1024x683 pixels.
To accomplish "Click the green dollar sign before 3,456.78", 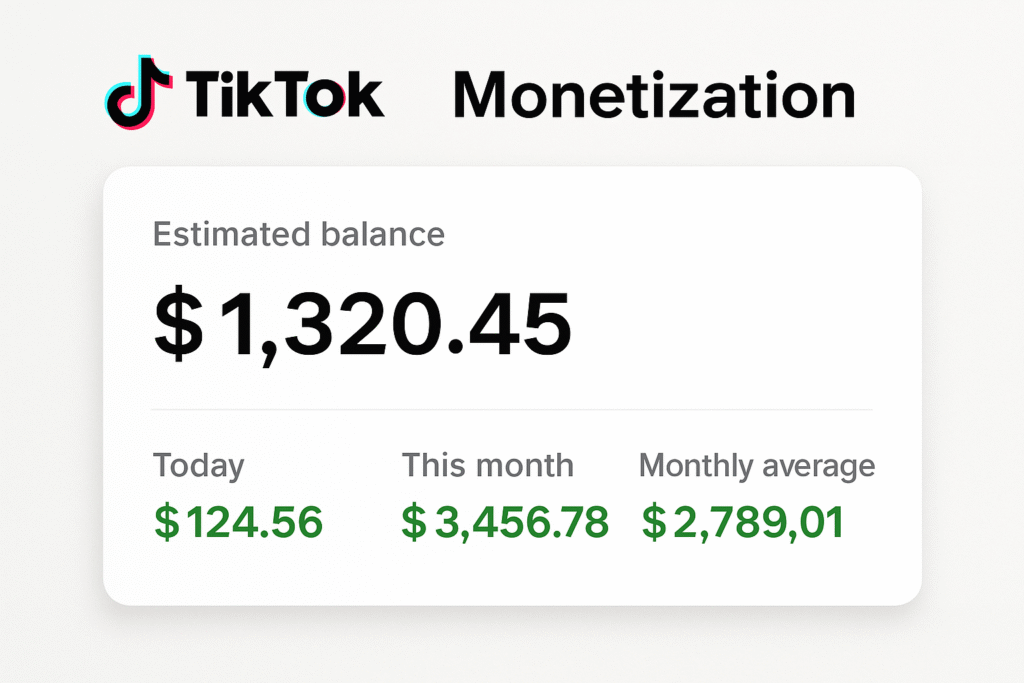I will pos(413,522).
